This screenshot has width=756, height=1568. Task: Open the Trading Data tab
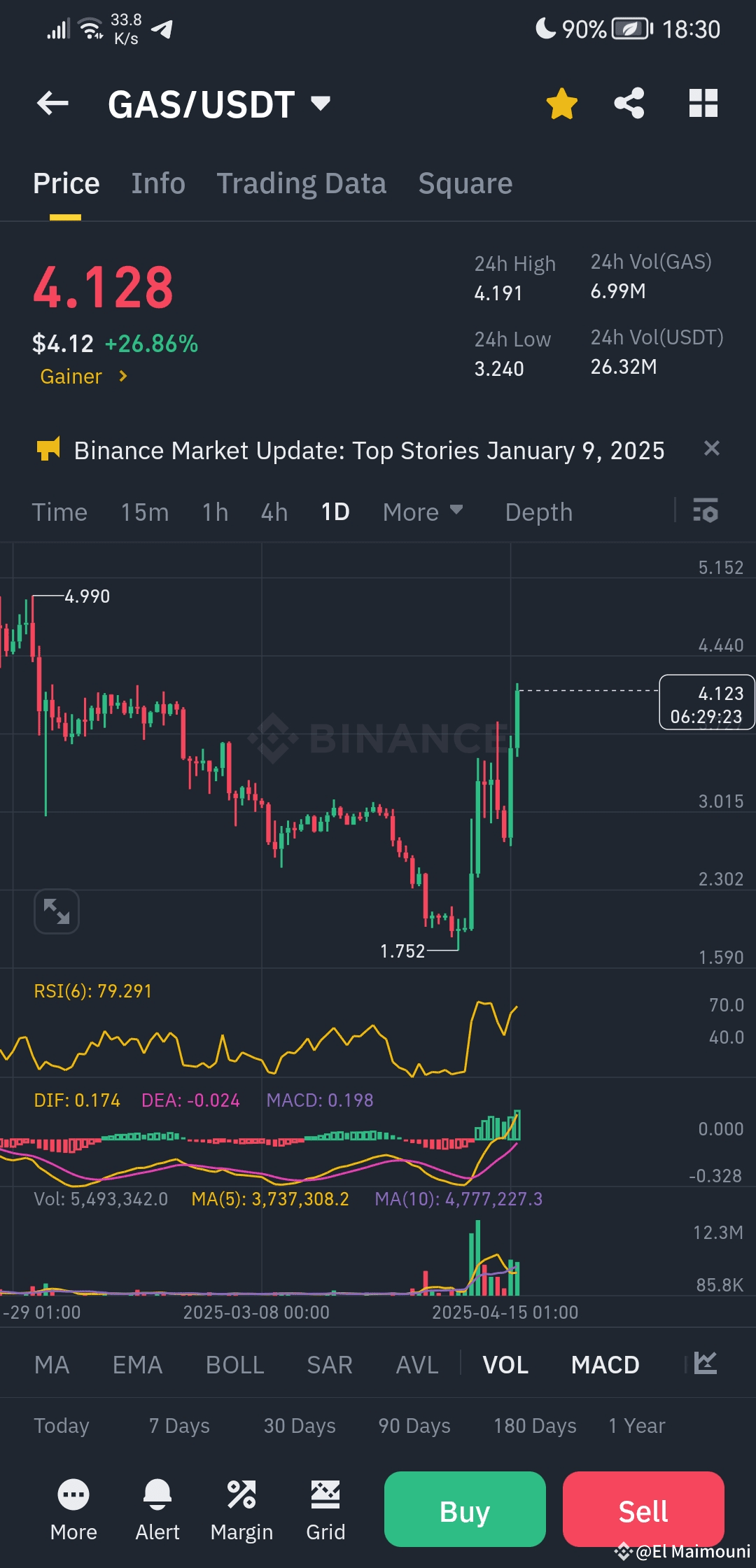coord(301,183)
